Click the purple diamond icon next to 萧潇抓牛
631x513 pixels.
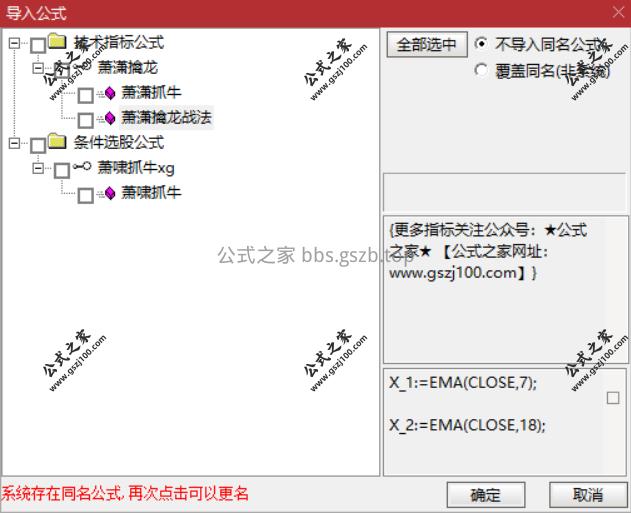click(109, 93)
